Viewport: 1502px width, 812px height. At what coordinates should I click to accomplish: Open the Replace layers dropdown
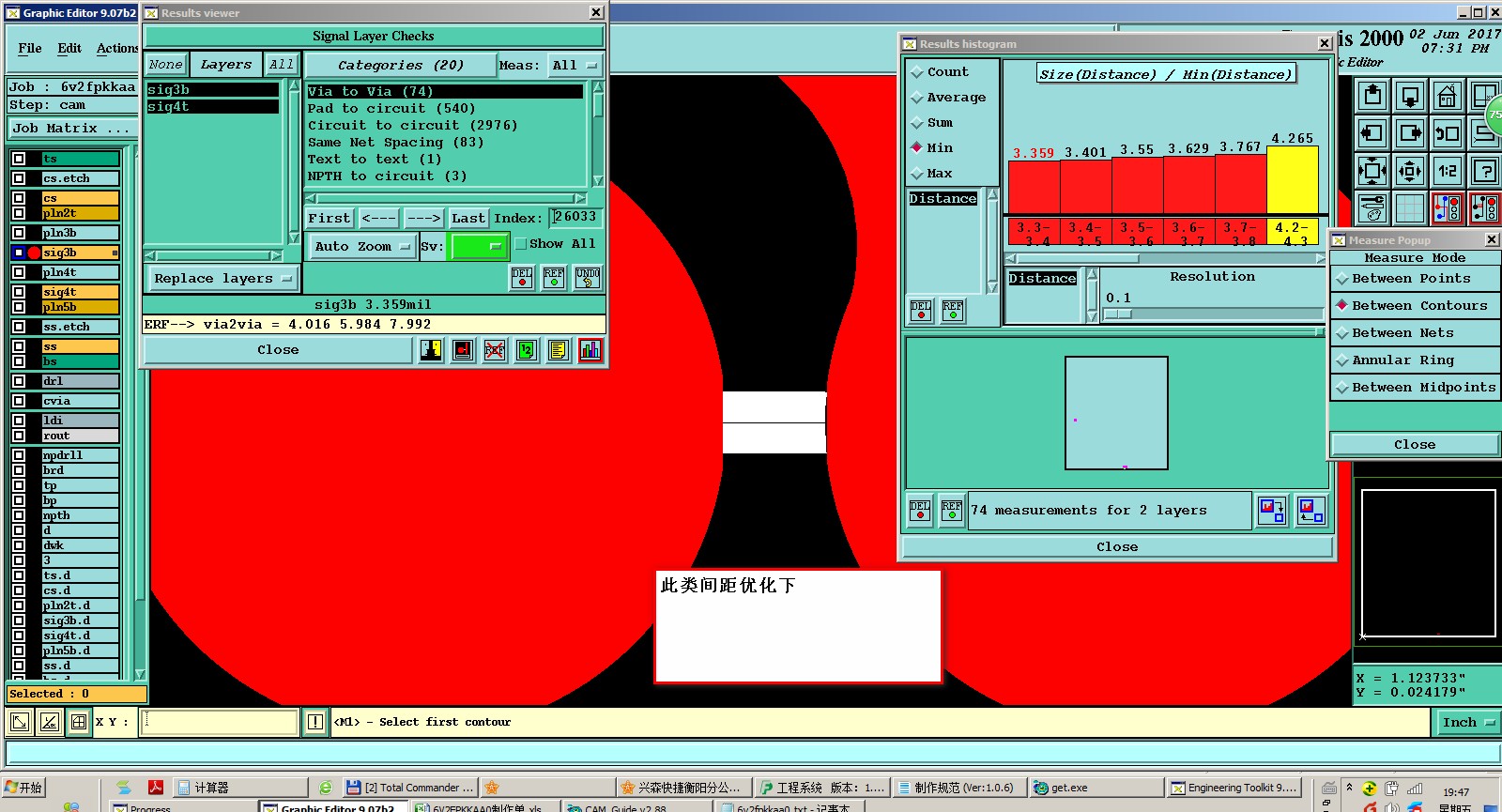[222, 279]
